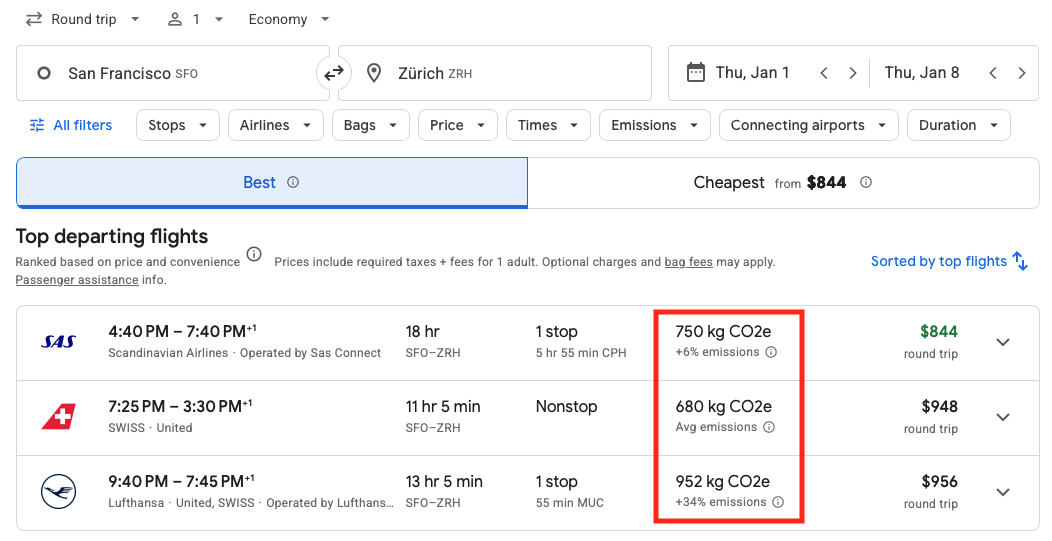Click the SWISS airline logo
Image resolution: width=1052 pixels, height=541 pixels.
(58, 417)
